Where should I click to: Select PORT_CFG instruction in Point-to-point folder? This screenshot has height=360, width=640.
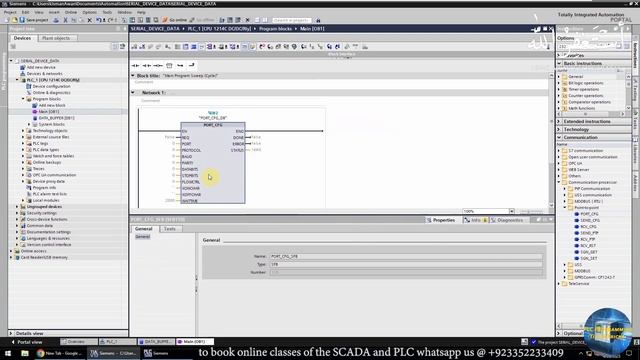tap(589, 214)
